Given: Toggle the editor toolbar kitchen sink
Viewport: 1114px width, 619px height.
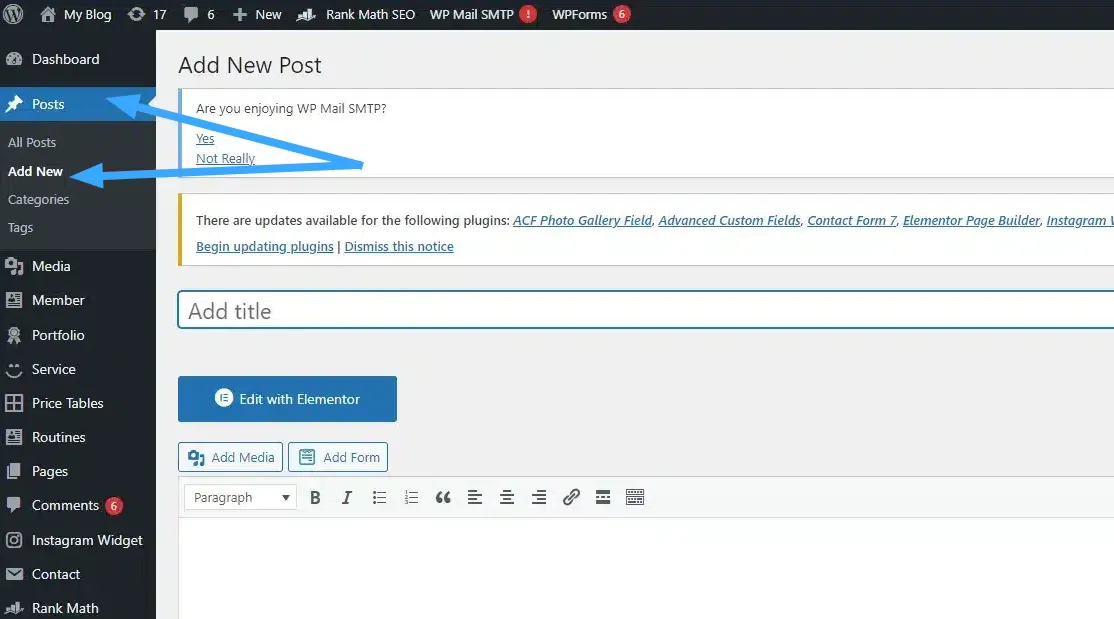Looking at the screenshot, I should (x=635, y=497).
